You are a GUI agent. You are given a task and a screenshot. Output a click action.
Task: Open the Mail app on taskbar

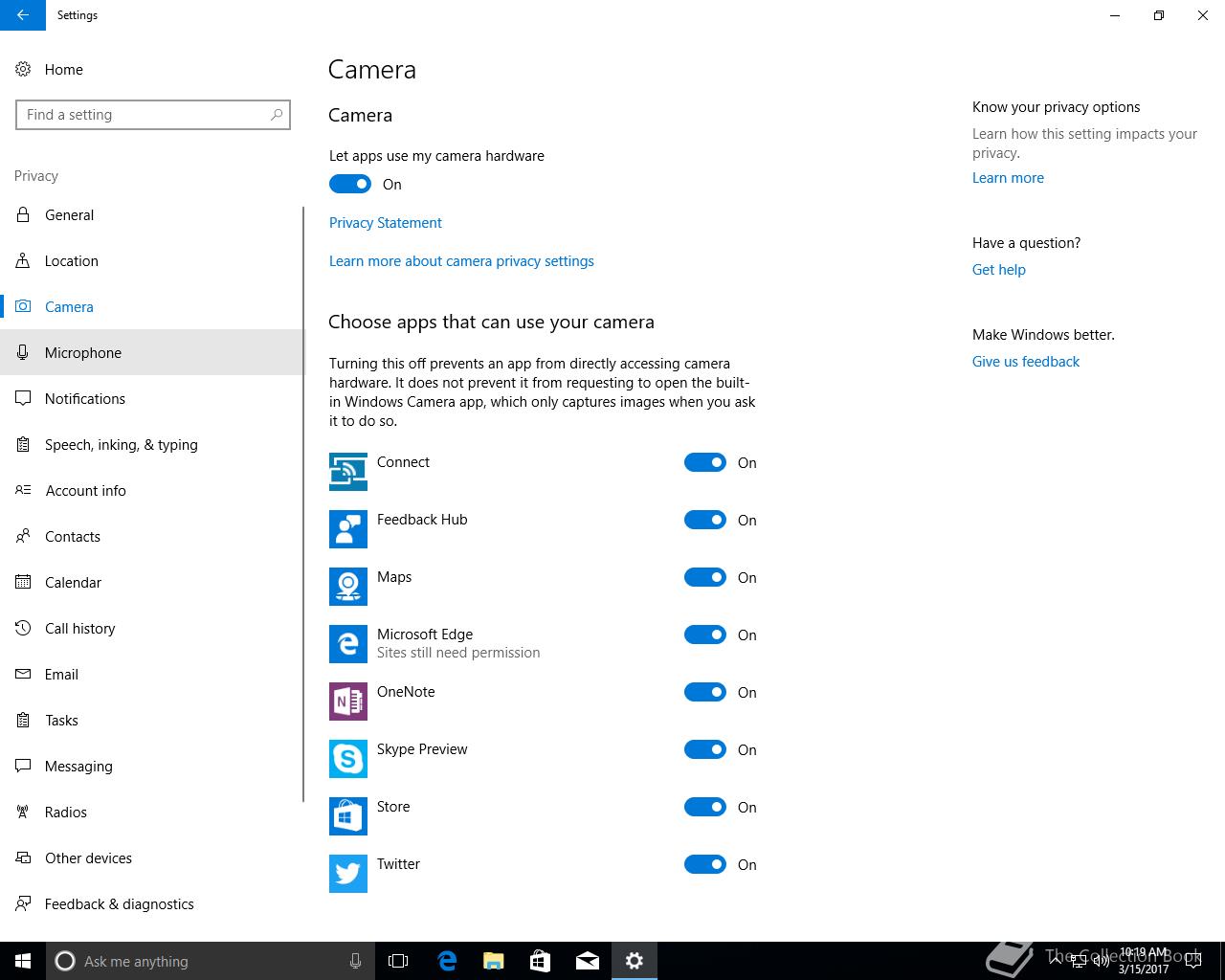click(588, 961)
